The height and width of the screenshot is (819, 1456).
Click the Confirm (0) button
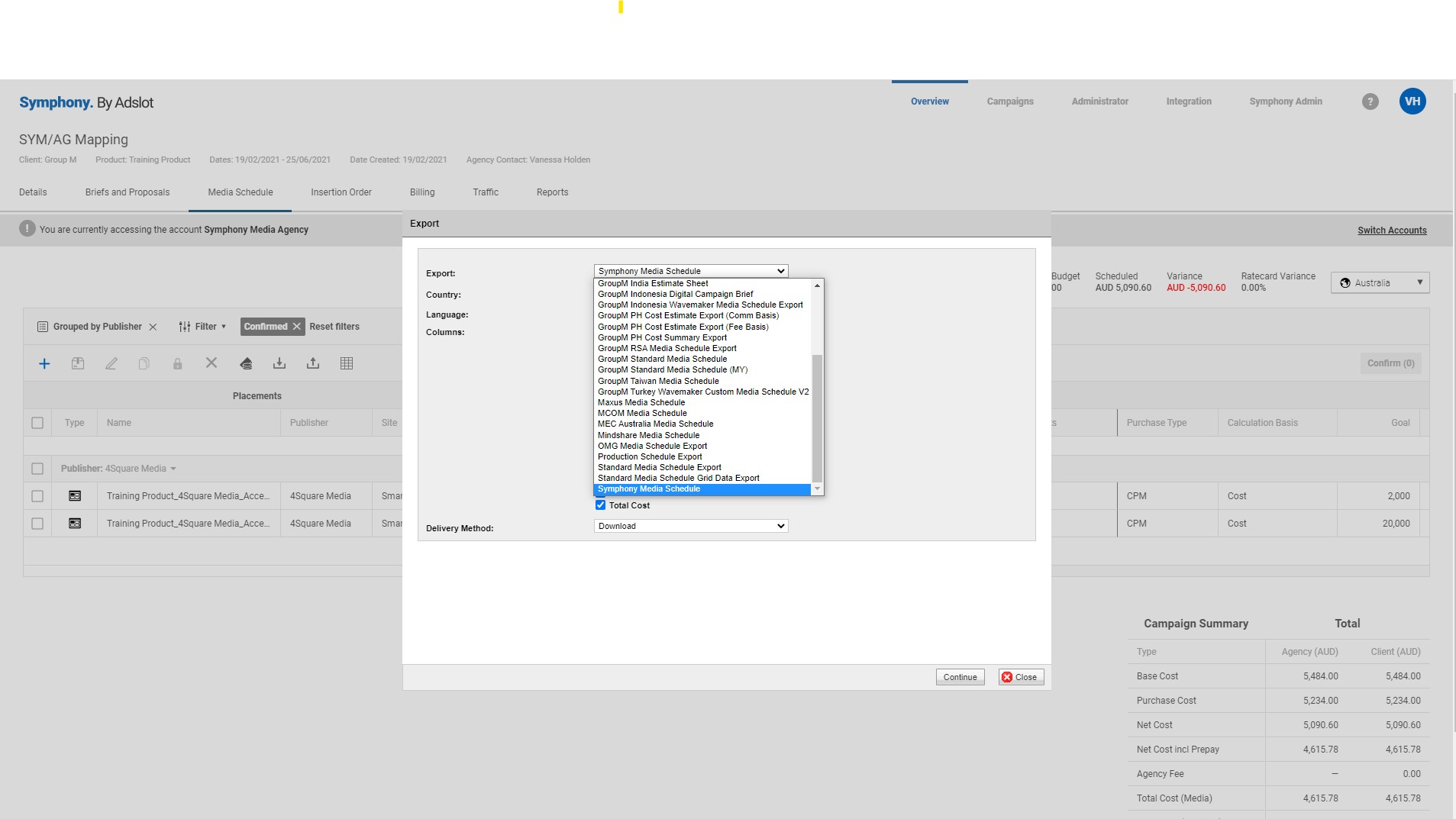tap(1390, 363)
